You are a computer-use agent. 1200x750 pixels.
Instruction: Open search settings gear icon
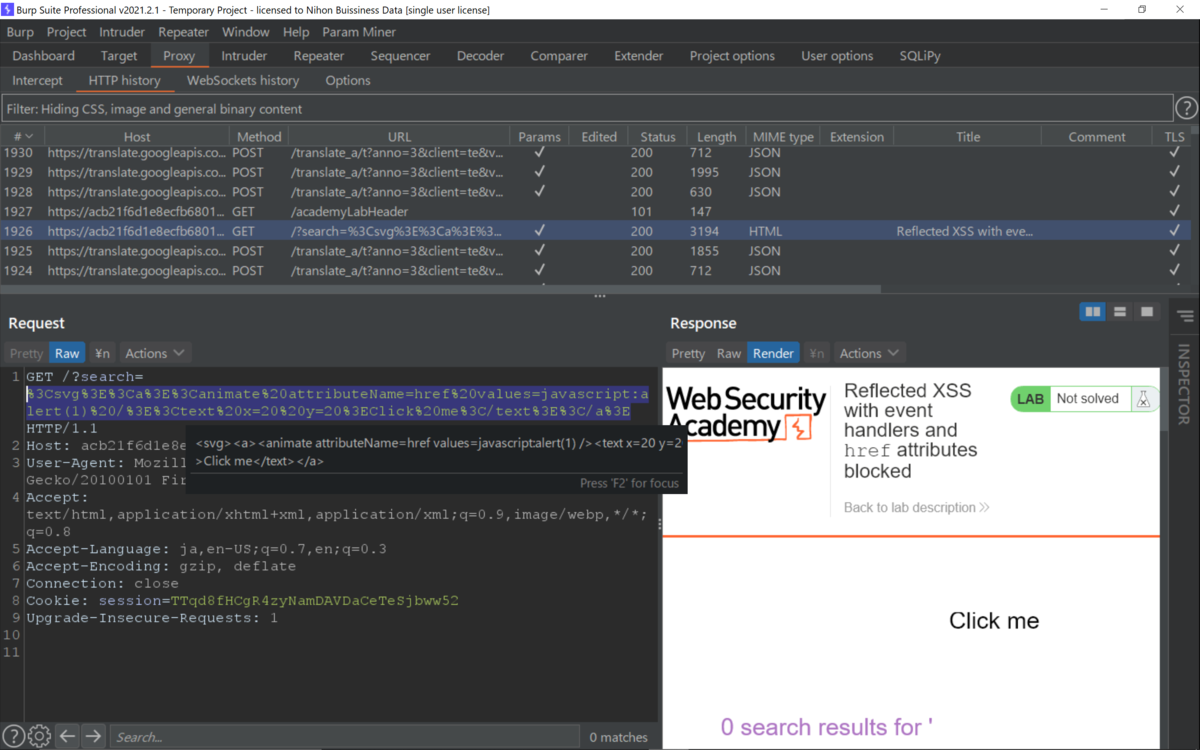pos(39,736)
